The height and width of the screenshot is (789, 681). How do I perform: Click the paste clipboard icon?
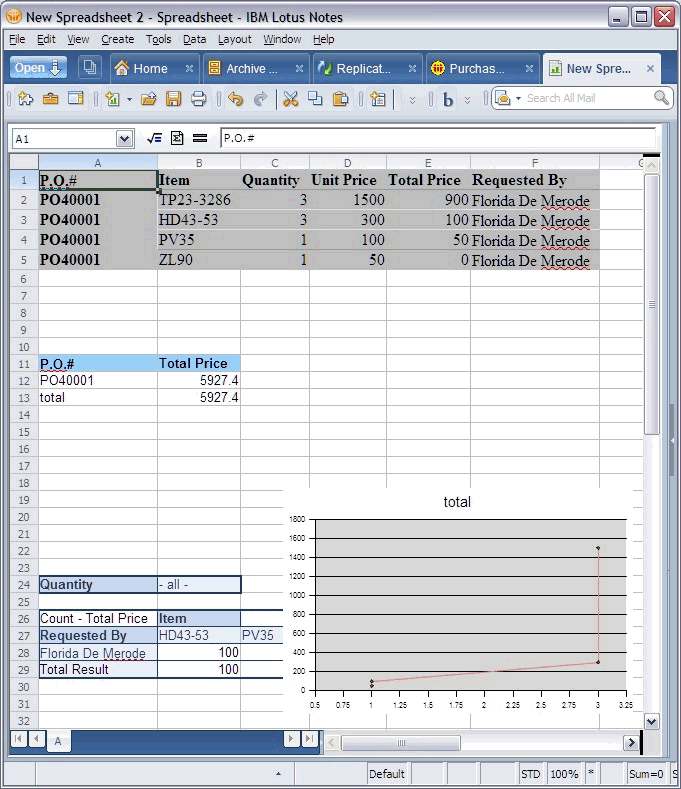pyautogui.click(x=341, y=99)
